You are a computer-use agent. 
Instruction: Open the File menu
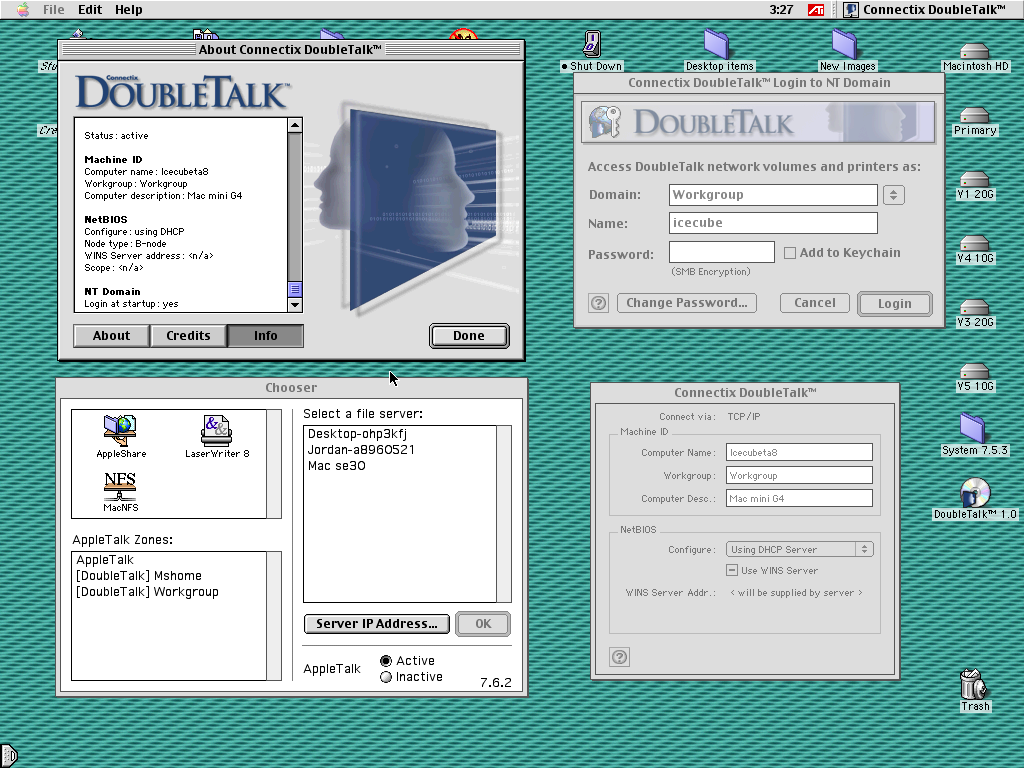[x=54, y=9]
